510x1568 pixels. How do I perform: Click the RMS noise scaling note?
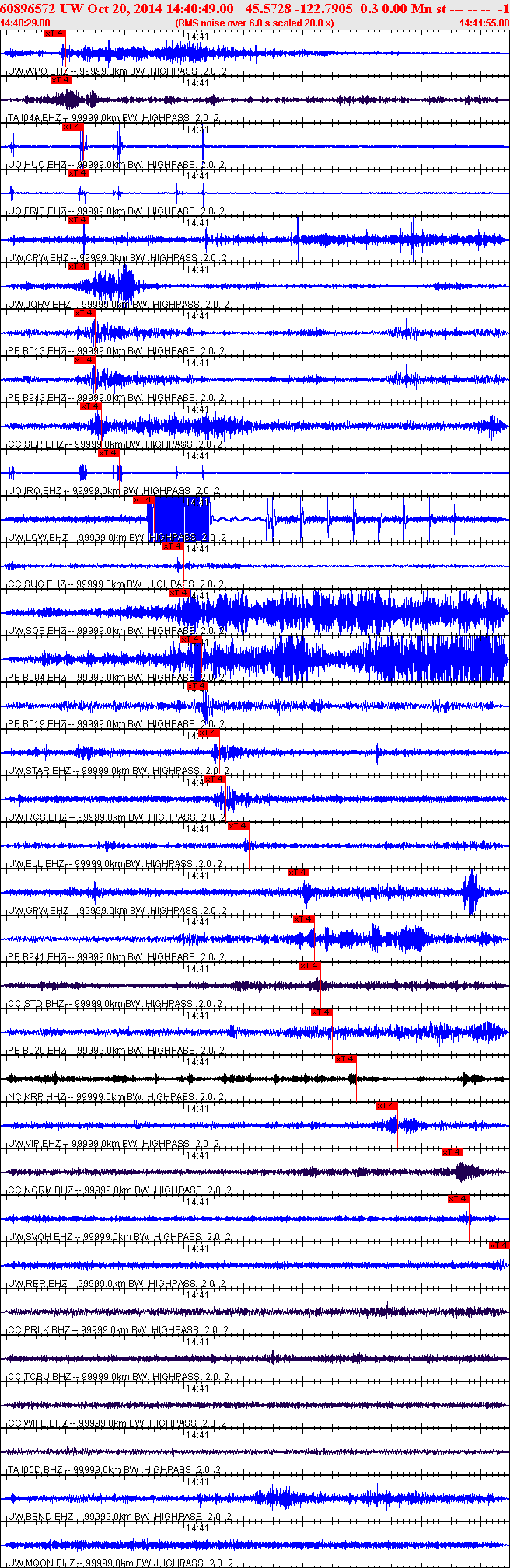tap(255, 23)
